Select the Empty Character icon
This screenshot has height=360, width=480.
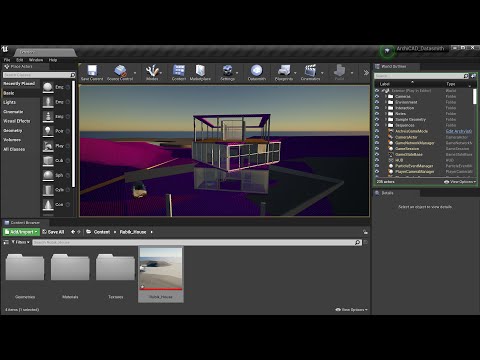(x=48, y=102)
